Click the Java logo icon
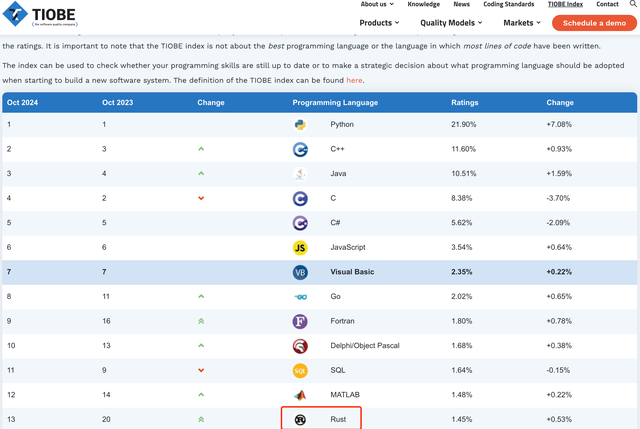 [x=300, y=174]
